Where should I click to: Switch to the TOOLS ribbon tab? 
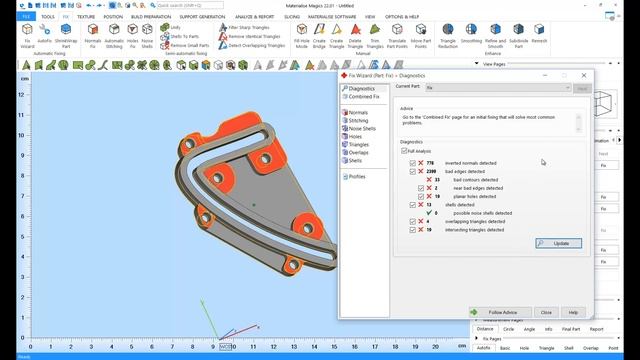tap(47, 17)
